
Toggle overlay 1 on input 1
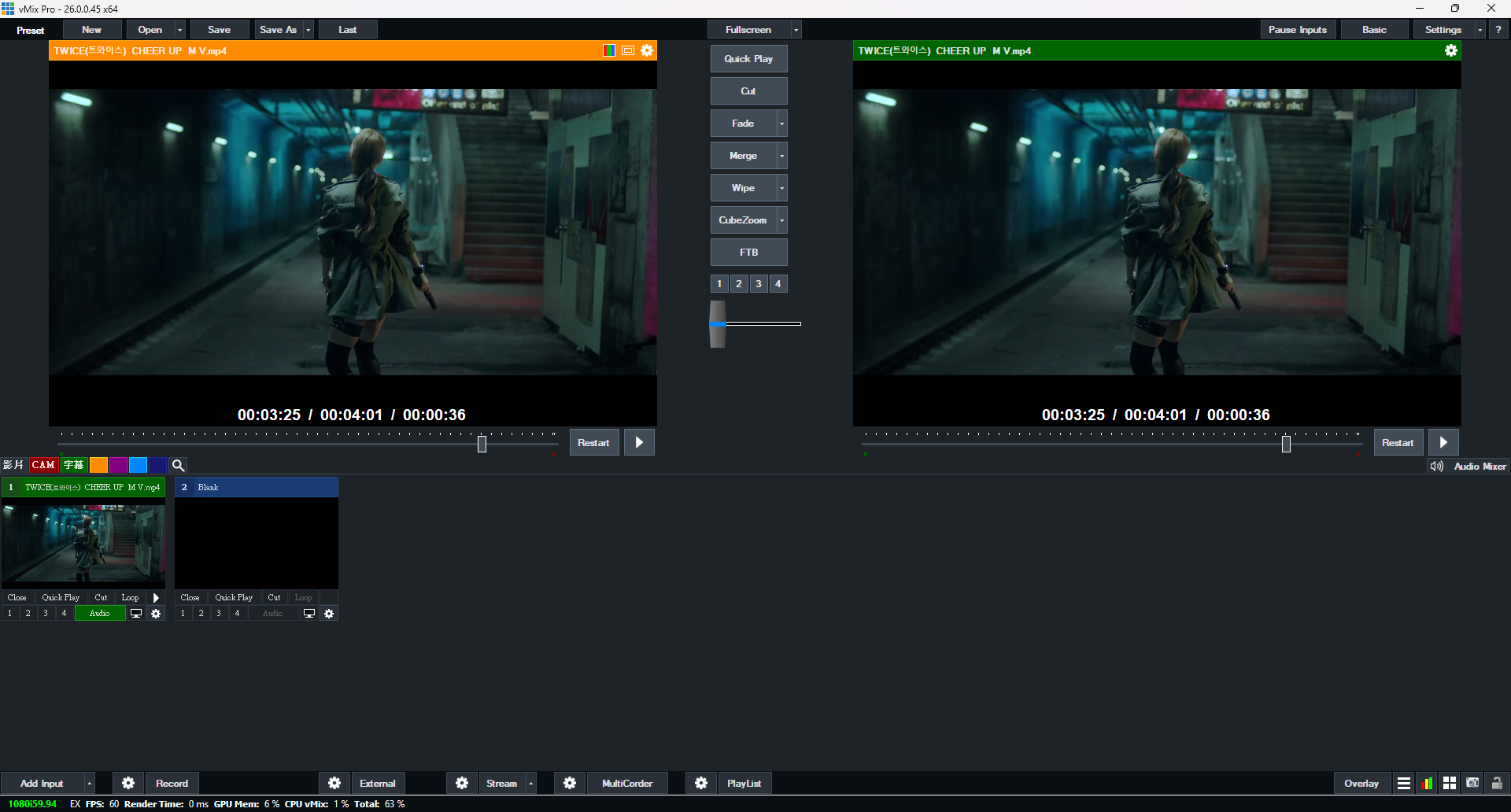pyautogui.click(x=9, y=614)
